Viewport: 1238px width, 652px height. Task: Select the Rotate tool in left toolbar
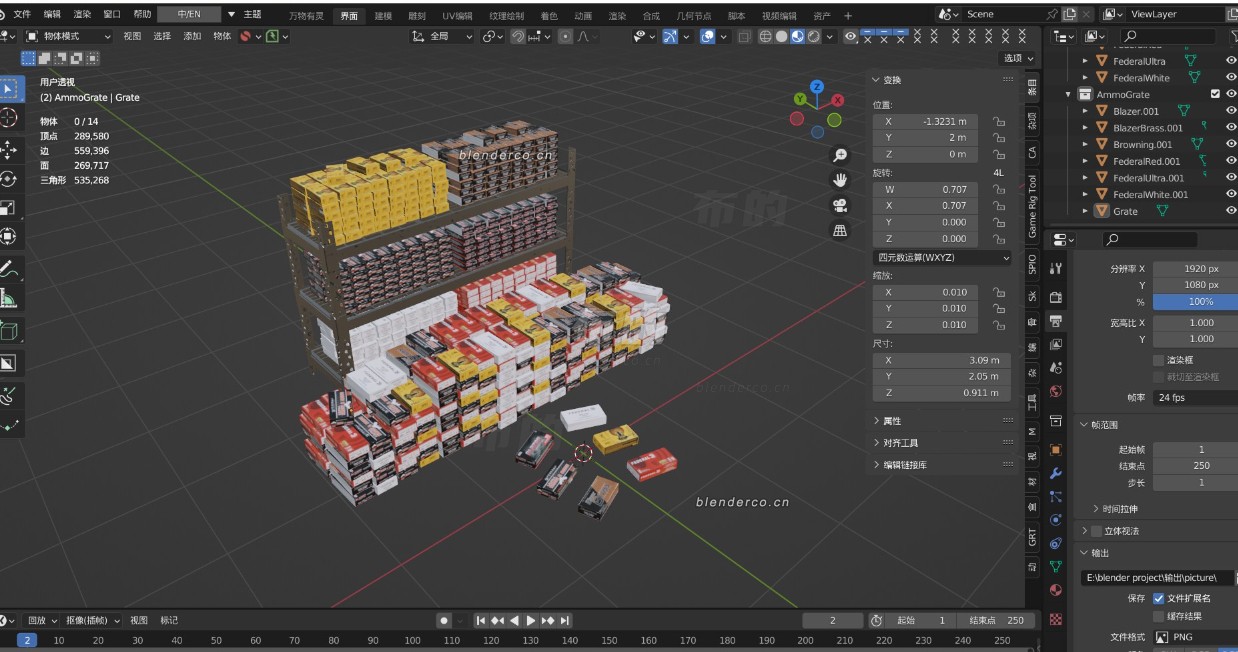8,179
